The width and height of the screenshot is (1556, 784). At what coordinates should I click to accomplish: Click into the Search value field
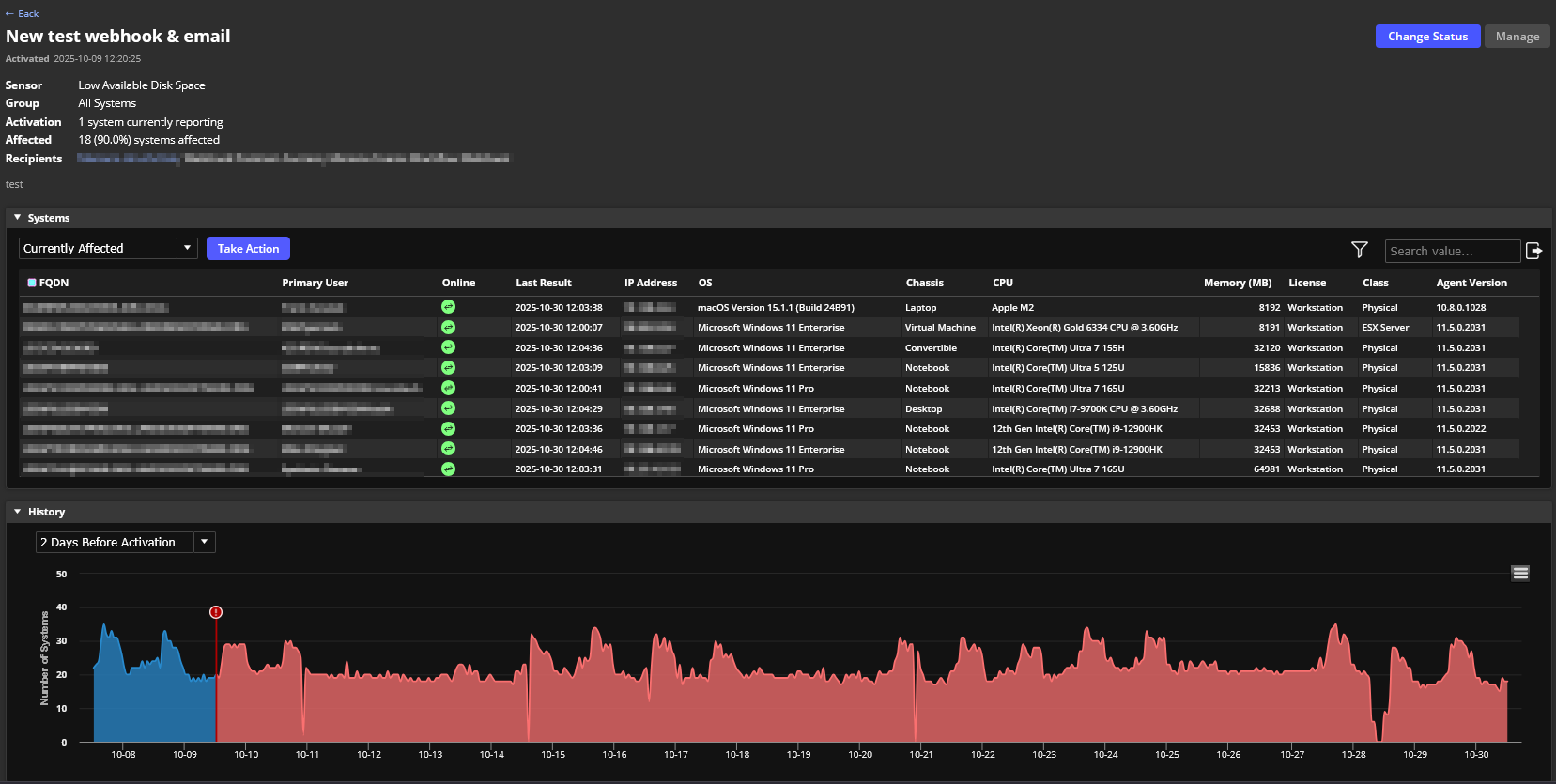(x=1451, y=252)
